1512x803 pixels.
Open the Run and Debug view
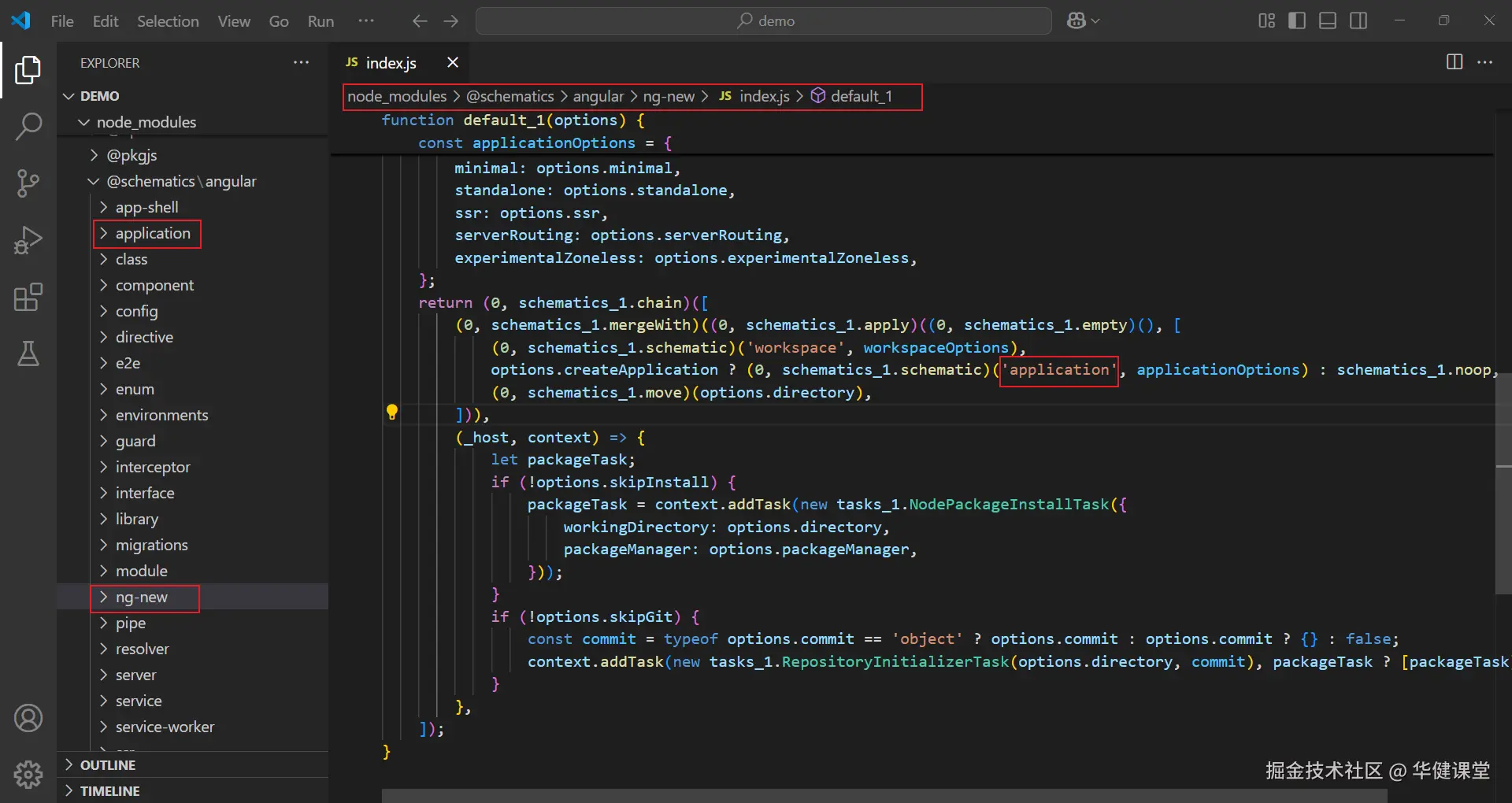(x=28, y=240)
